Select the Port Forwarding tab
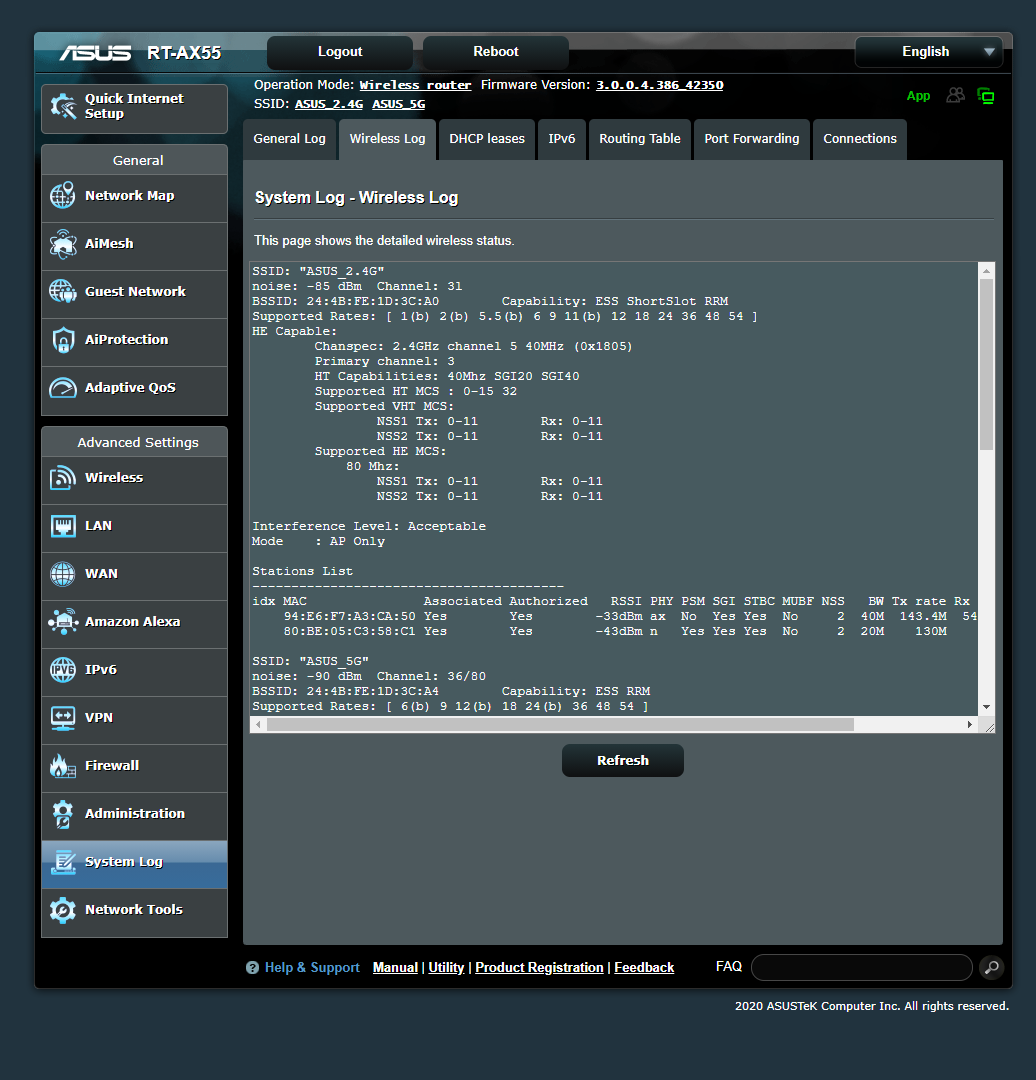 pos(751,139)
